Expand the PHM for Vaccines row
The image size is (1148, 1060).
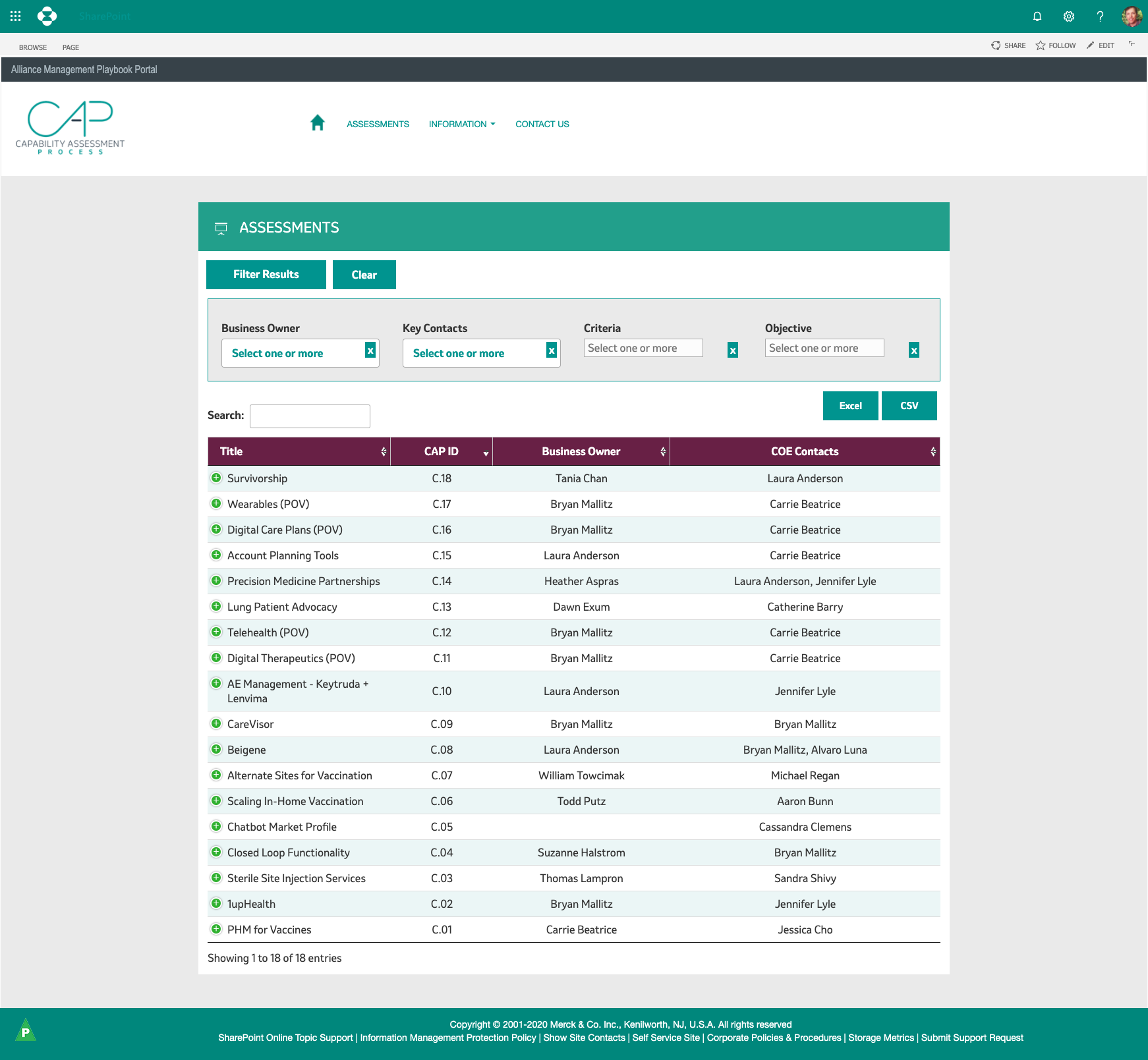click(216, 929)
